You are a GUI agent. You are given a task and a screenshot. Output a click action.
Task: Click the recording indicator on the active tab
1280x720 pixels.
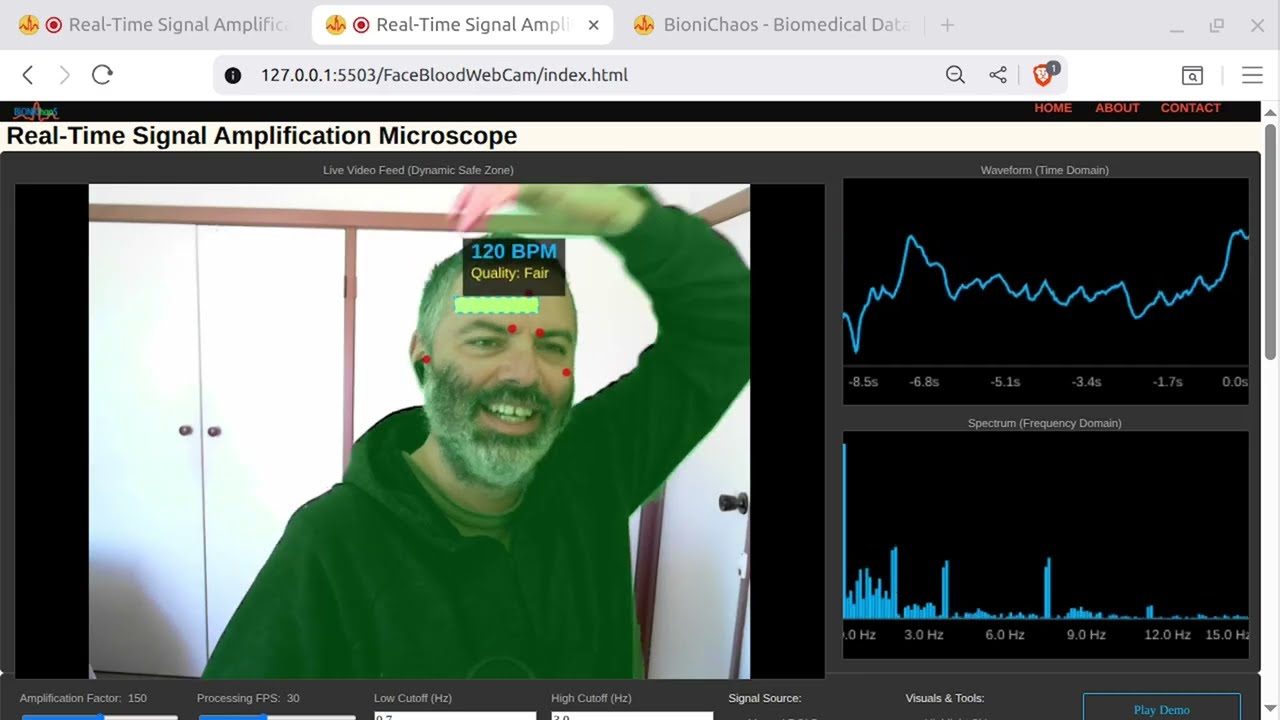362,25
